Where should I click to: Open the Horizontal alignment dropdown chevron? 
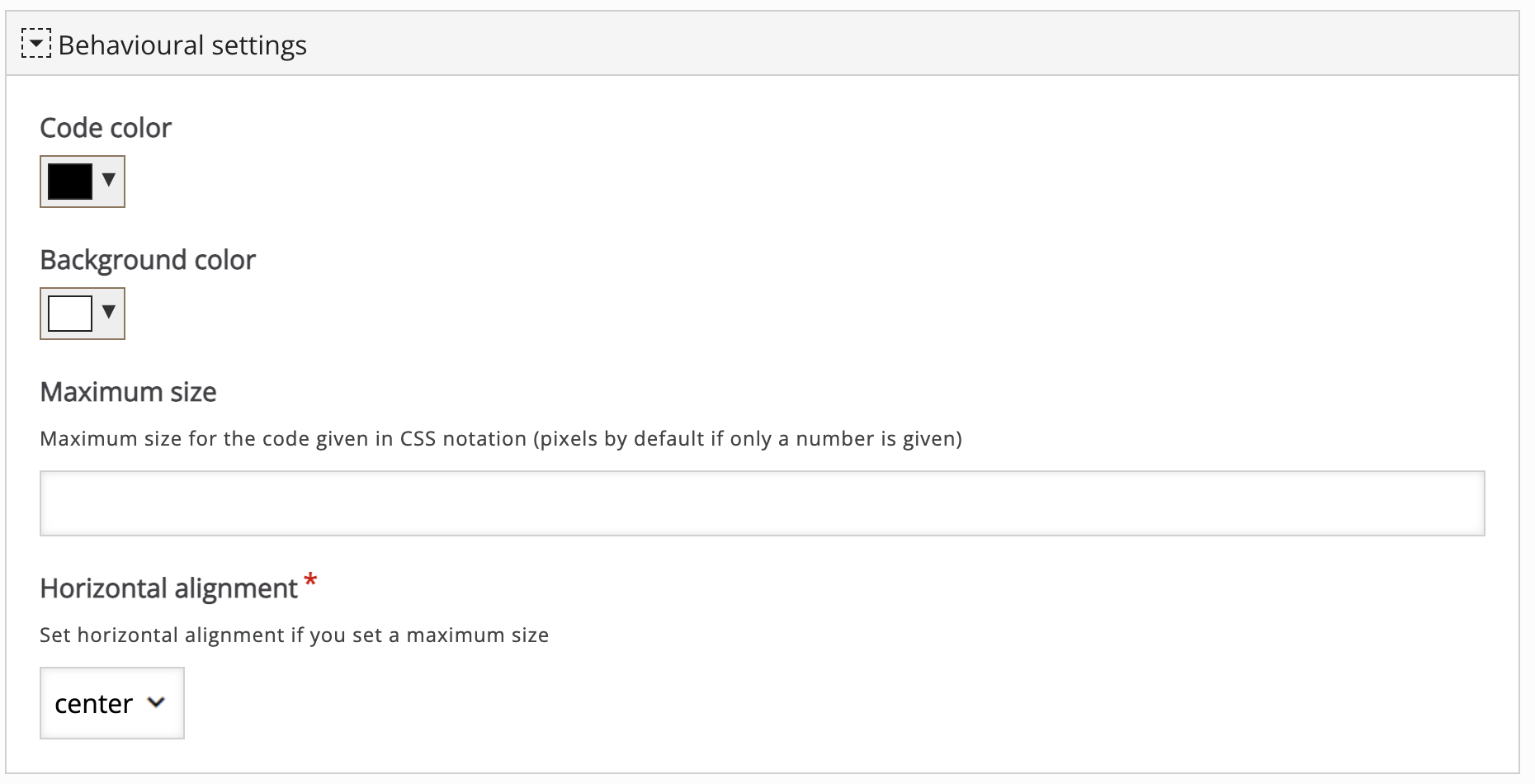click(x=156, y=703)
